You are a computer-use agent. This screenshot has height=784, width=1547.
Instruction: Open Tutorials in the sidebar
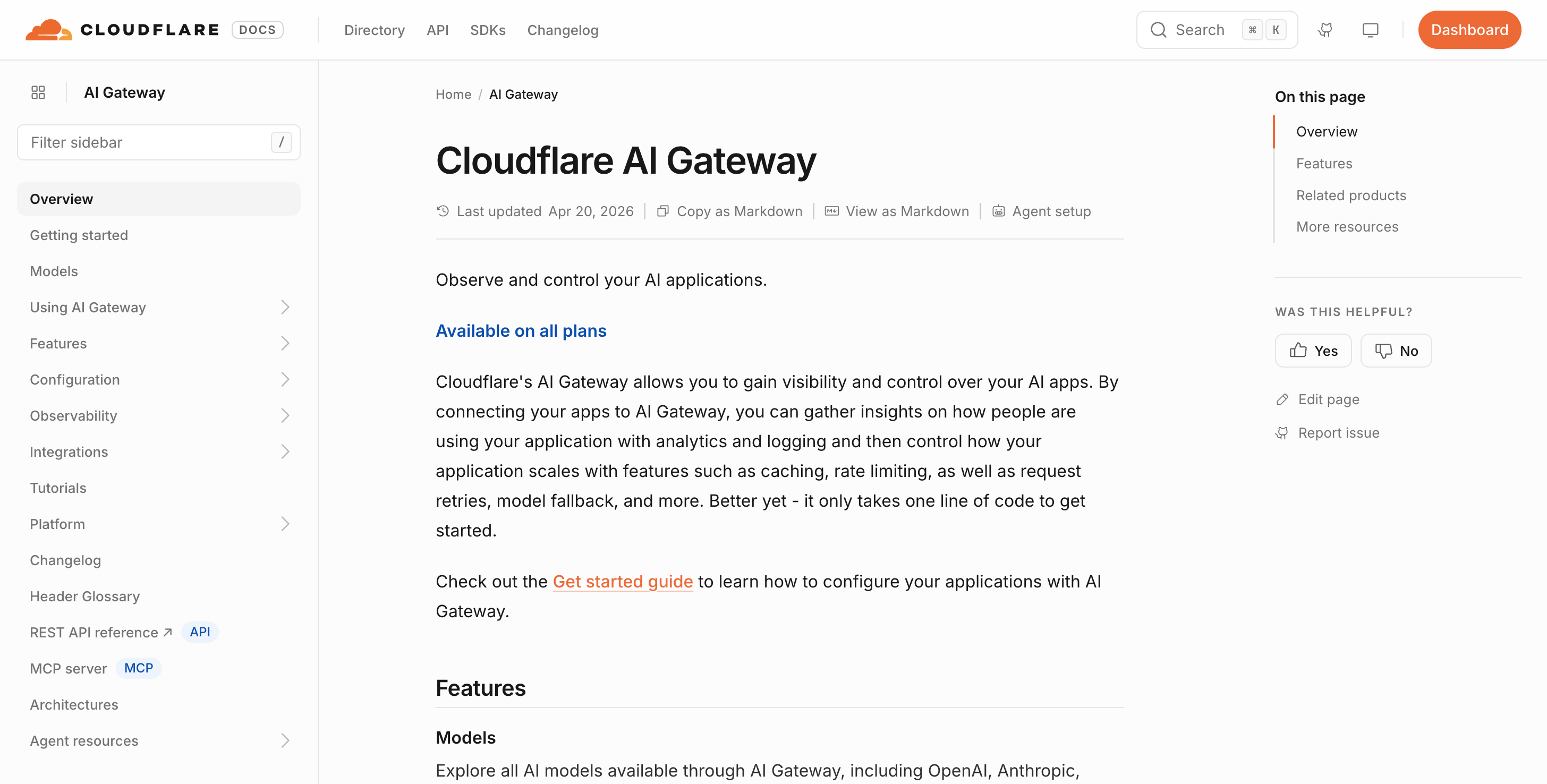58,488
